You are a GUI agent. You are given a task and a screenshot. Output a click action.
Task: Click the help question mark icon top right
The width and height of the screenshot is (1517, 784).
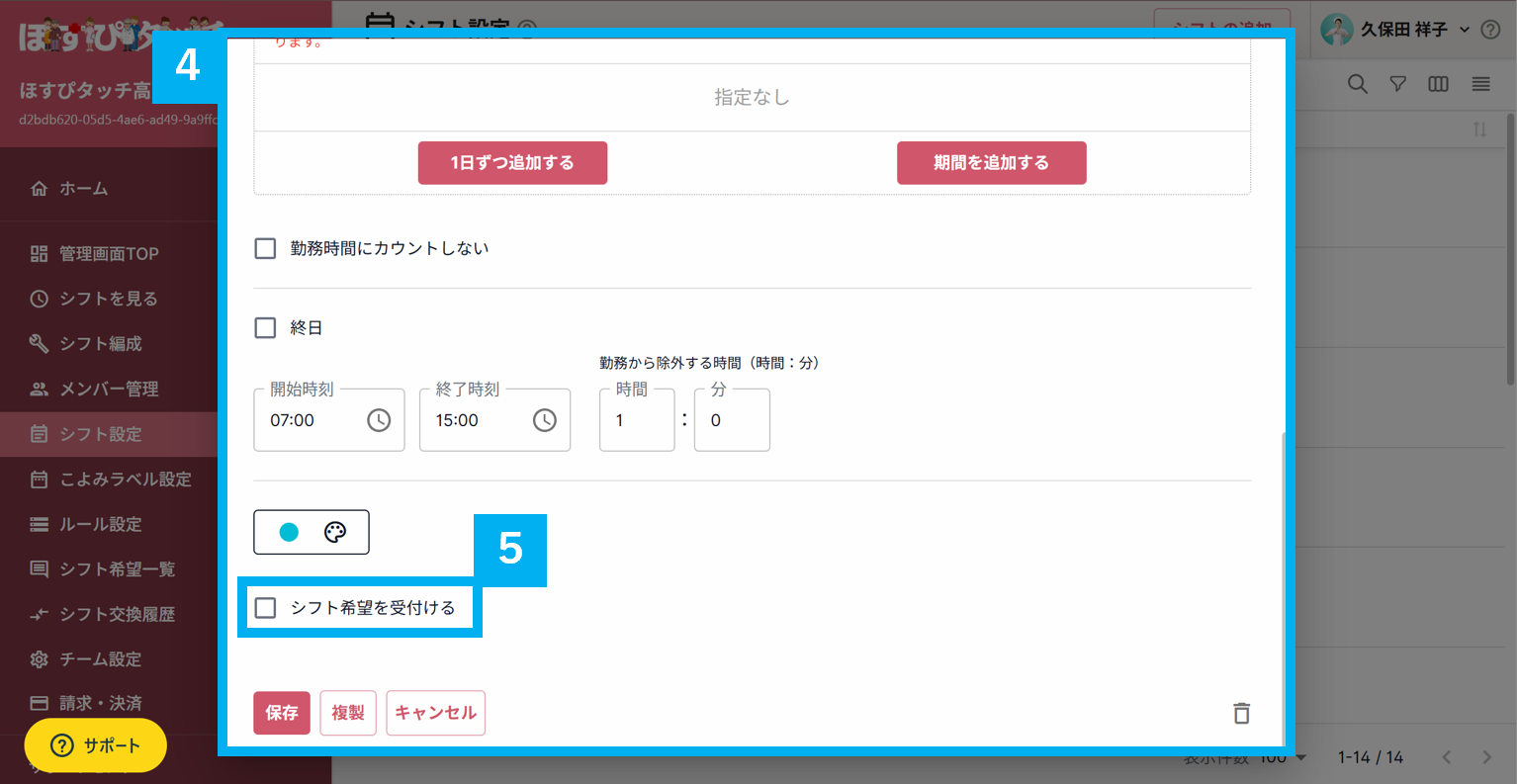1491,30
